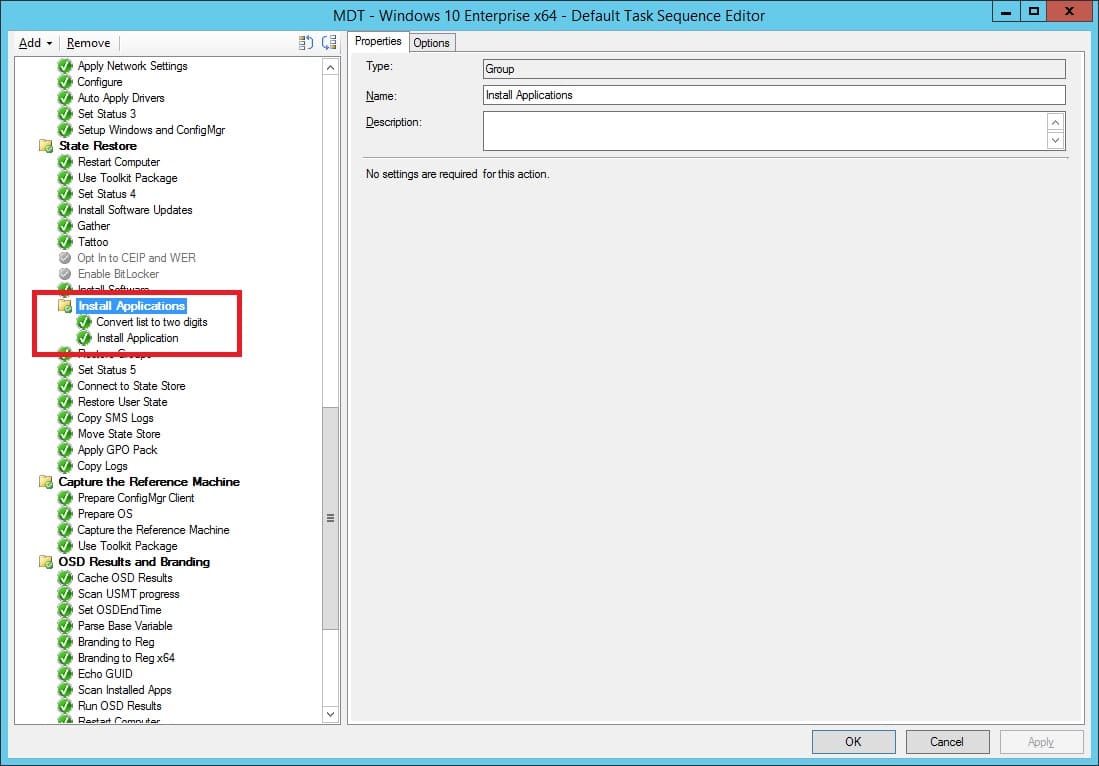Click the Install Applications group folder icon
This screenshot has width=1099, height=766.
pos(64,306)
